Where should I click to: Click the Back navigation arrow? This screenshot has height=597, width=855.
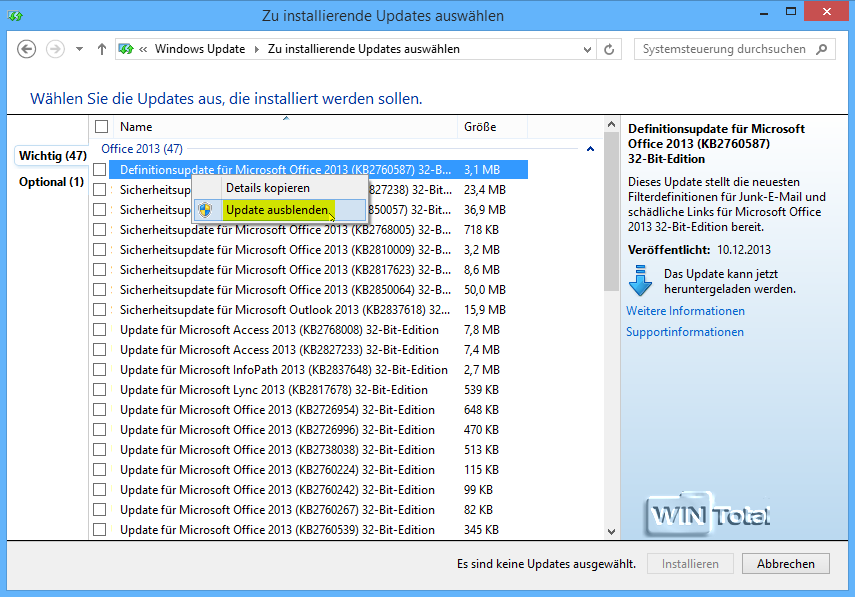click(x=26, y=49)
